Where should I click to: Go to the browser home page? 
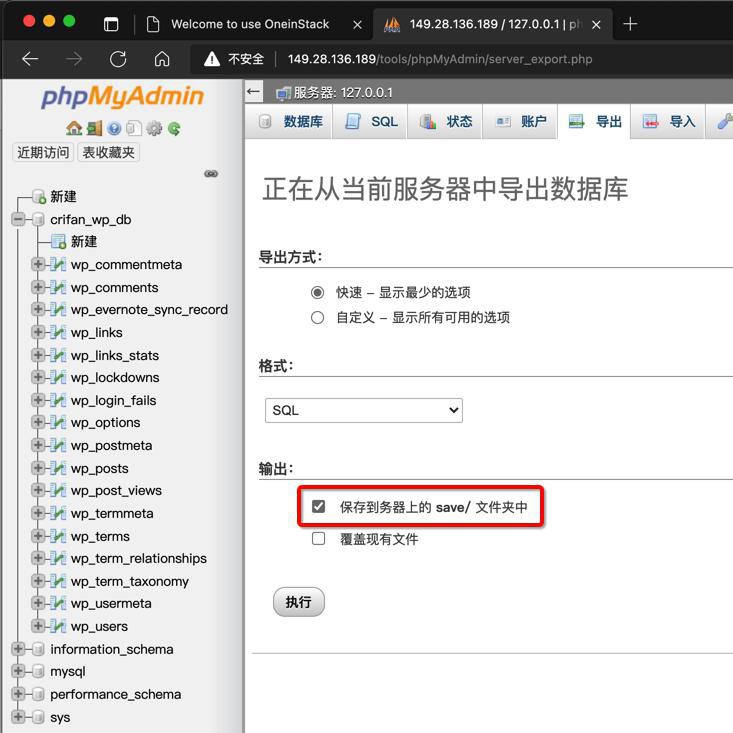(162, 59)
